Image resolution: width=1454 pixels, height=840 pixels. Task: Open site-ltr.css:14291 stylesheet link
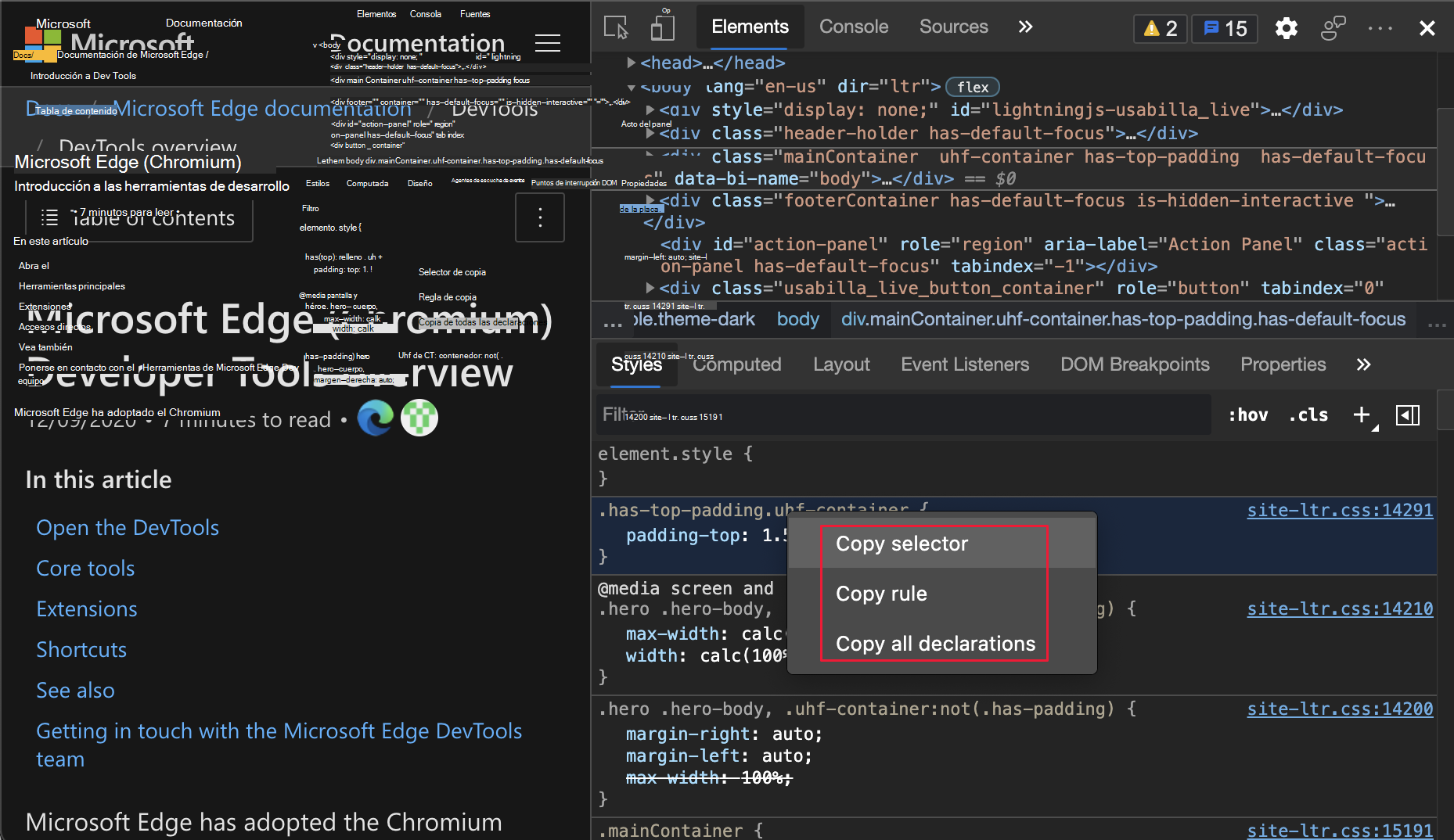coord(1340,509)
